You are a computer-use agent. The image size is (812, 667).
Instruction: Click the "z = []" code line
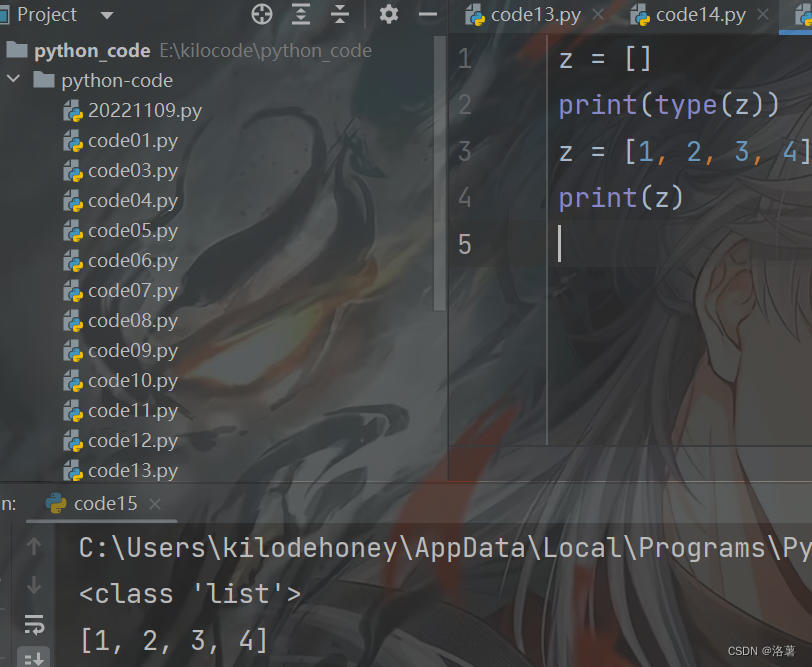[604, 59]
